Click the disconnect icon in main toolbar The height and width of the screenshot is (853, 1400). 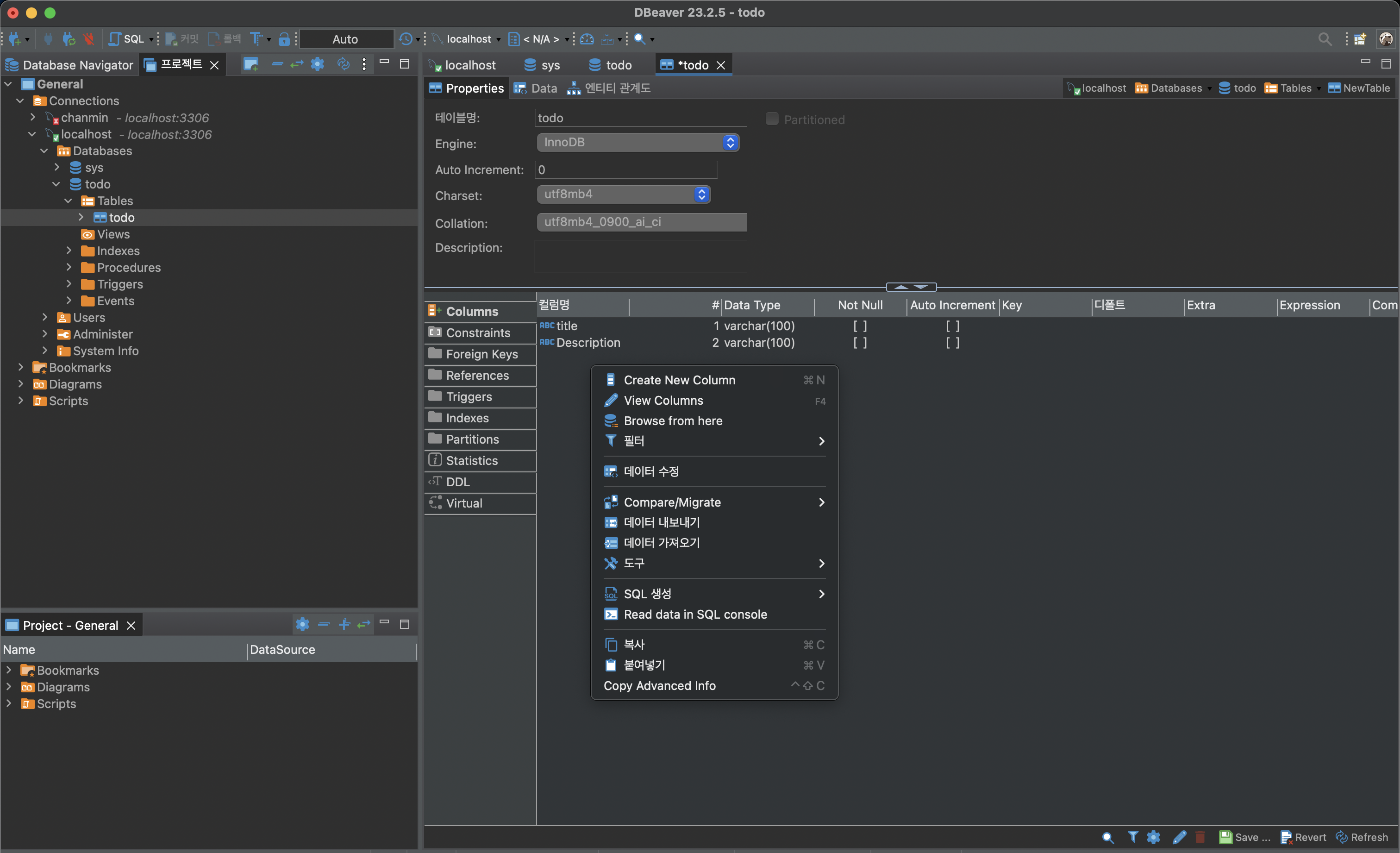point(88,38)
